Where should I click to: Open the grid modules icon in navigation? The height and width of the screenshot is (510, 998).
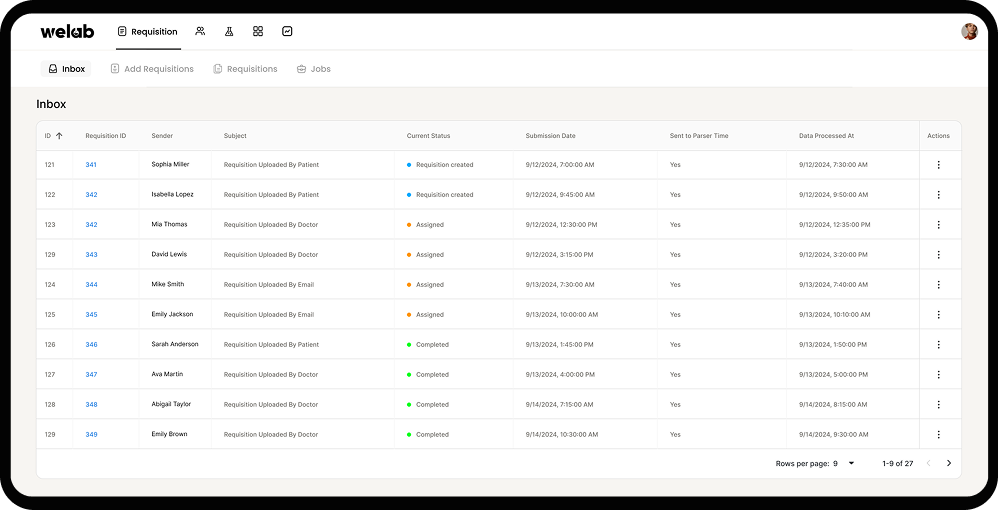258,31
